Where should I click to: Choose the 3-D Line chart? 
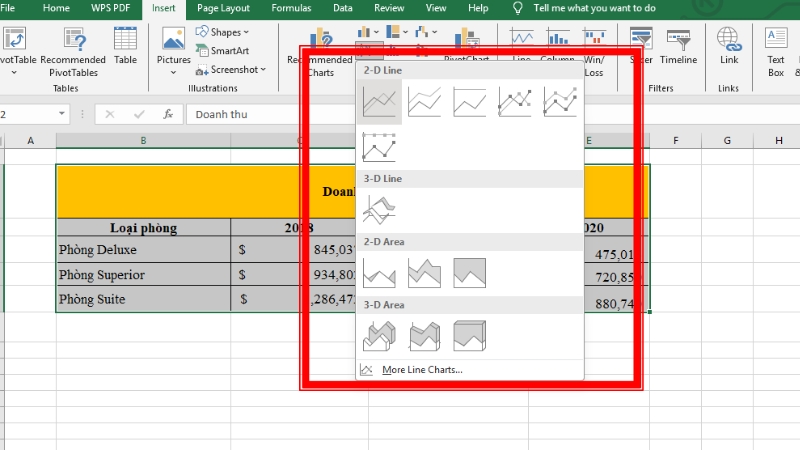click(381, 210)
